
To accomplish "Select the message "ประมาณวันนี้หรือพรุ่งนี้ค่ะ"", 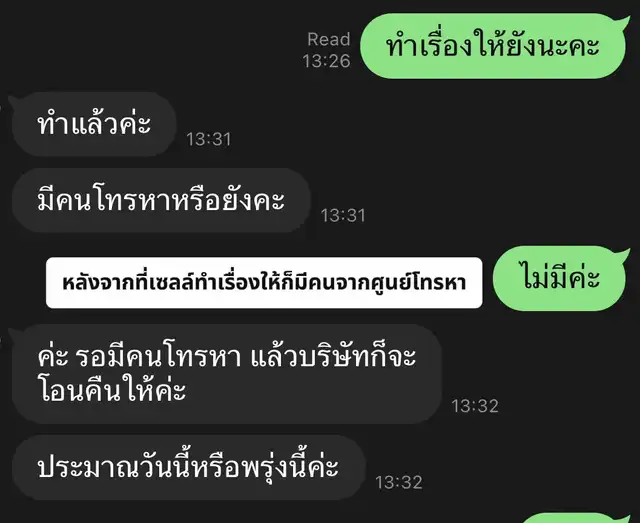I will (x=188, y=467).
